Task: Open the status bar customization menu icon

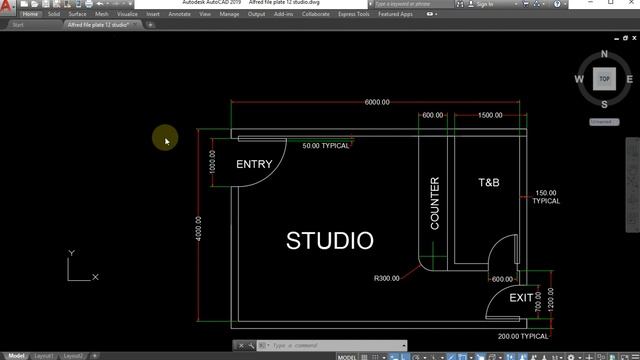Action: click(x=635, y=357)
